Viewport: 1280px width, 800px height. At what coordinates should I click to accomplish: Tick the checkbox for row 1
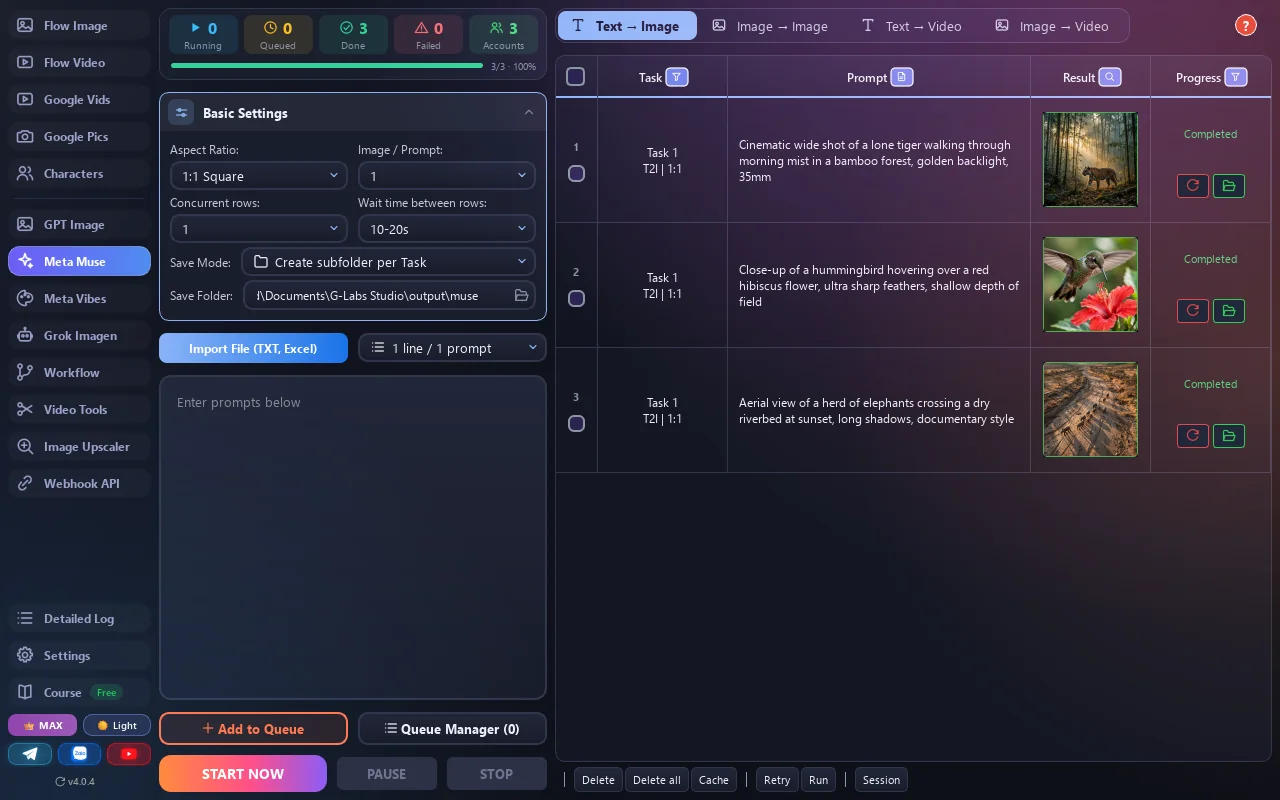(x=576, y=173)
